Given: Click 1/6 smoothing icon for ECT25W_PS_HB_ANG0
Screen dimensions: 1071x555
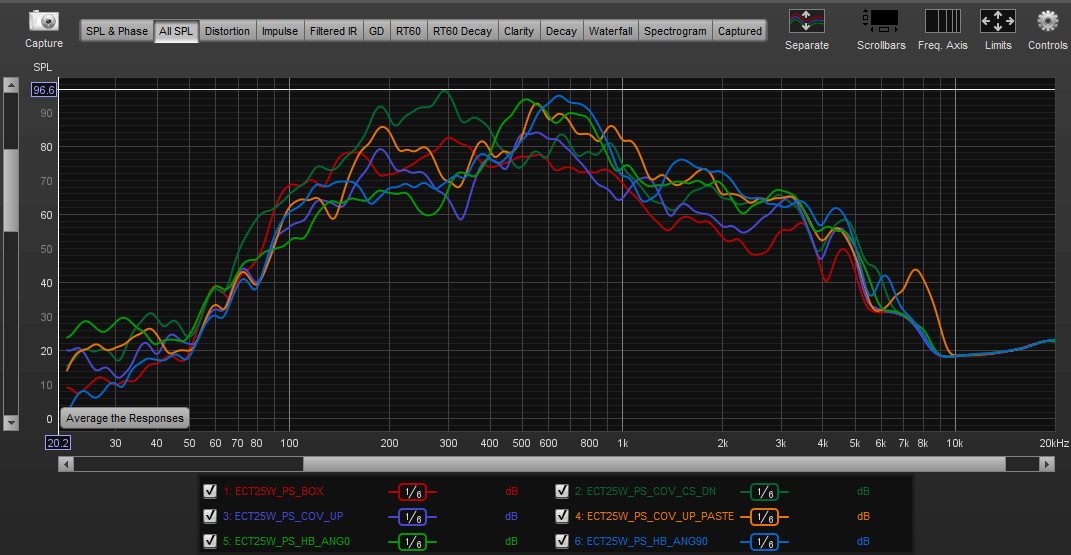Looking at the screenshot, I should [x=413, y=542].
